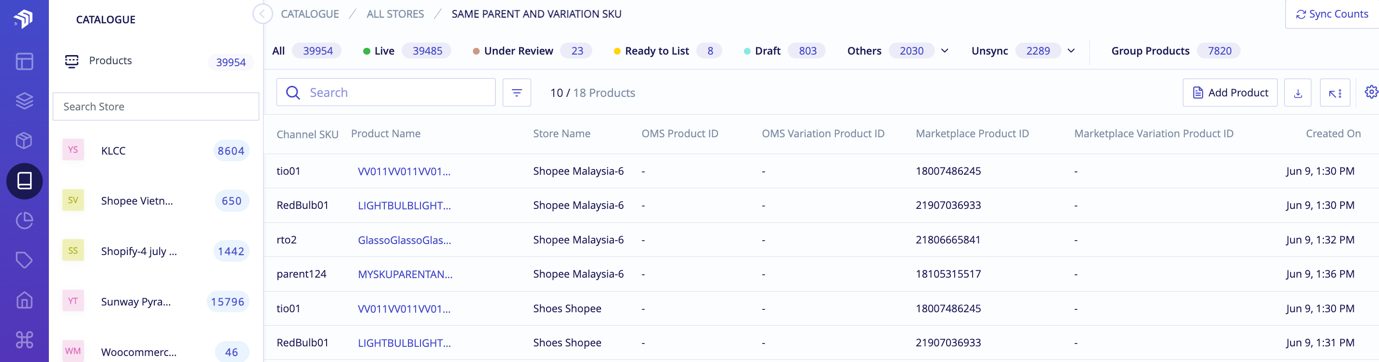The width and height of the screenshot is (1379, 362).
Task: Click the OMS Product ID column header
Action: [680, 133]
